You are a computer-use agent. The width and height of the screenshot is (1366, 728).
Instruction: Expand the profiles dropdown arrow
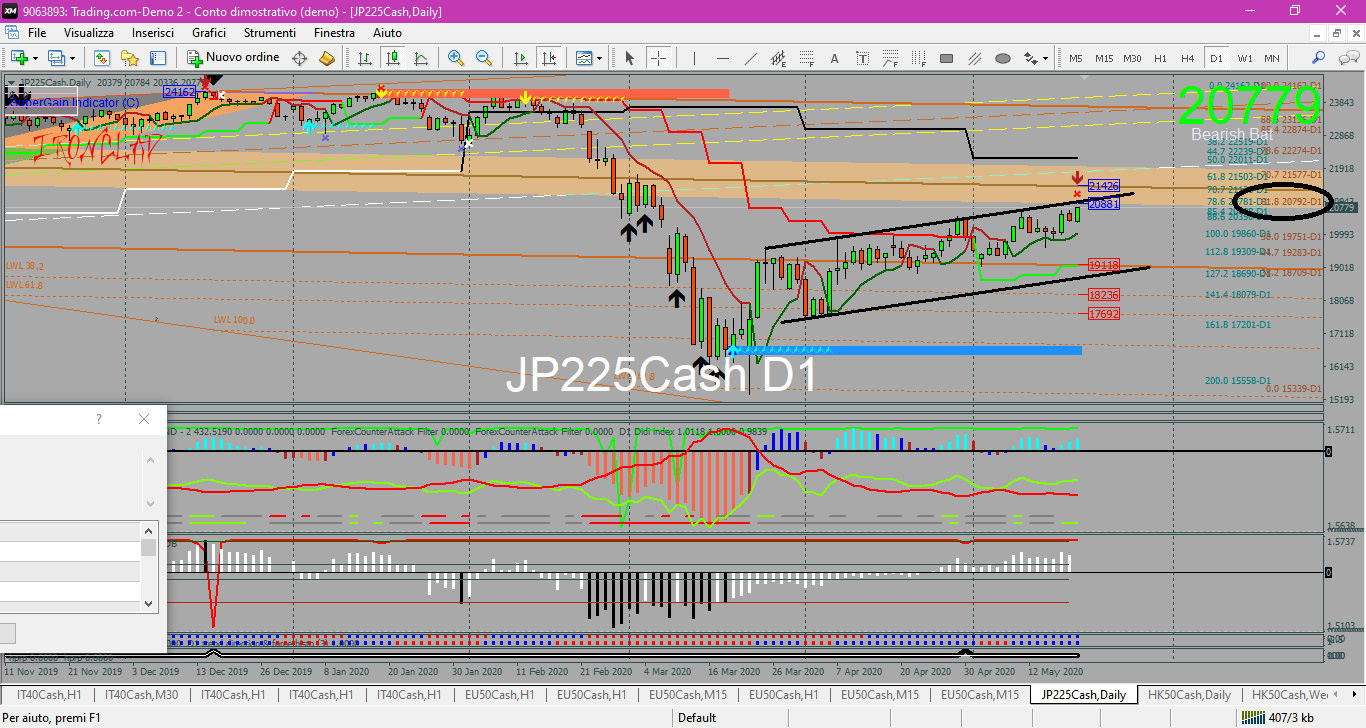pyautogui.click(x=72, y=58)
